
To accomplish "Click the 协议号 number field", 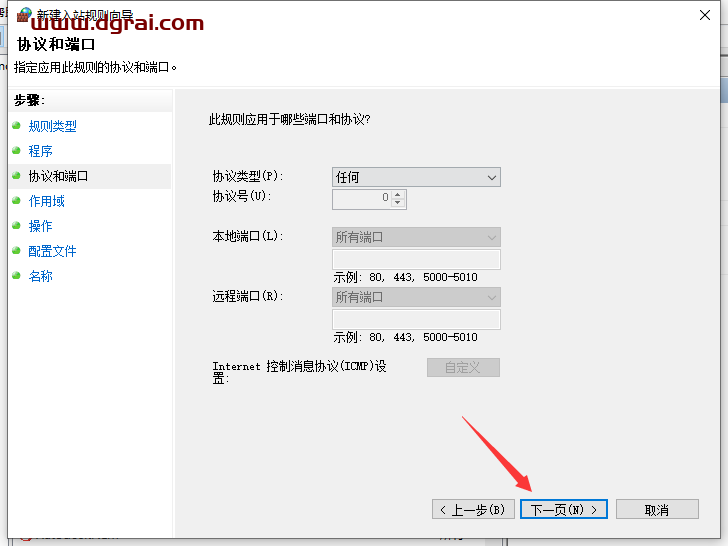I will (363, 199).
